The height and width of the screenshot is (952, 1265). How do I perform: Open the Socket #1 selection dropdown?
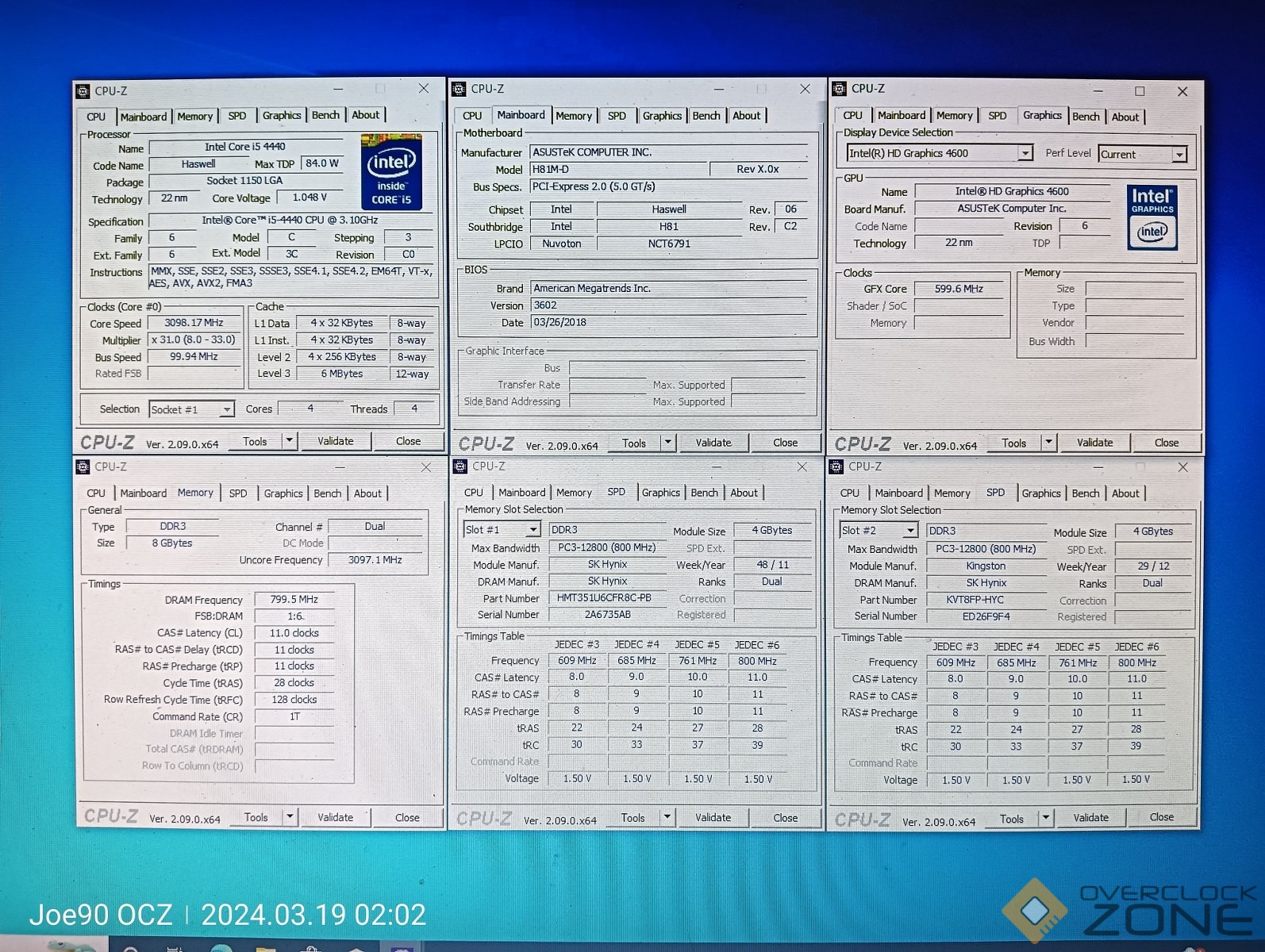point(226,409)
